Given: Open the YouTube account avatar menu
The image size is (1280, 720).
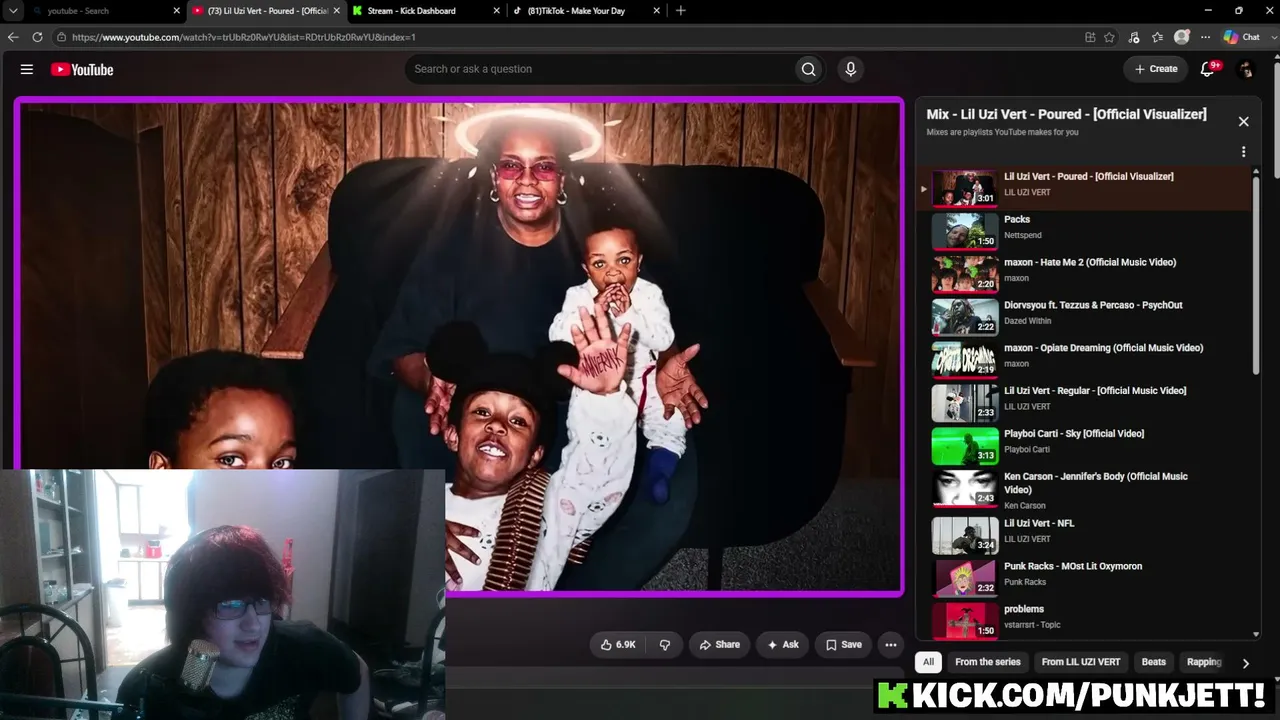Looking at the screenshot, I should tap(1246, 69).
